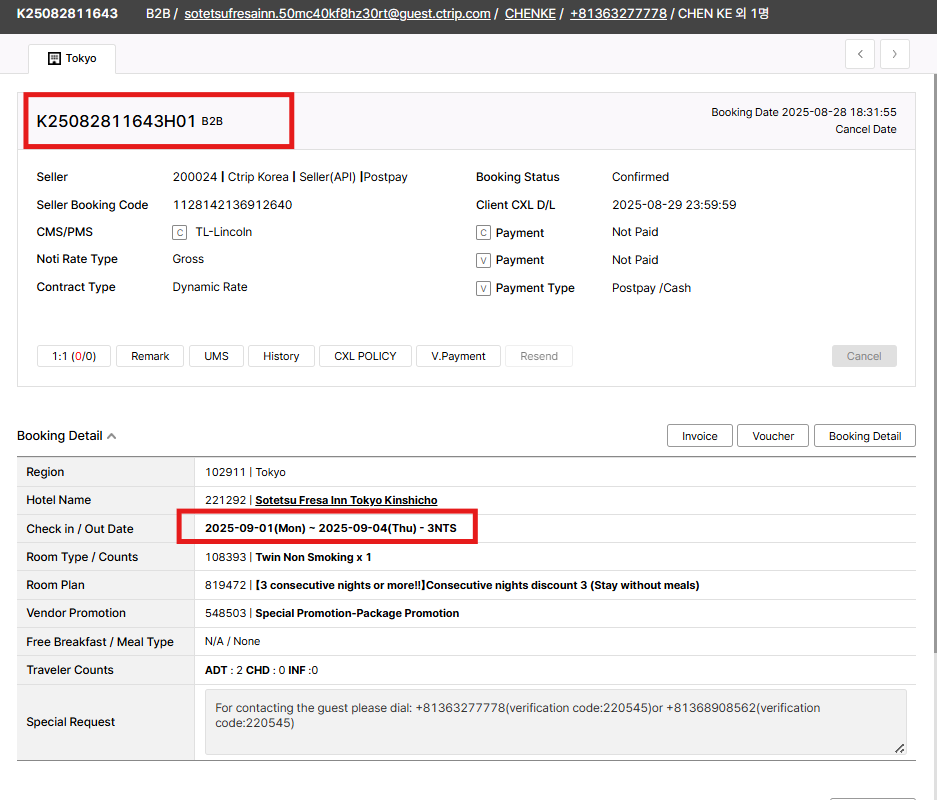Open the 1:1 (0/0) messages button
This screenshot has width=937, height=800.
74,356
